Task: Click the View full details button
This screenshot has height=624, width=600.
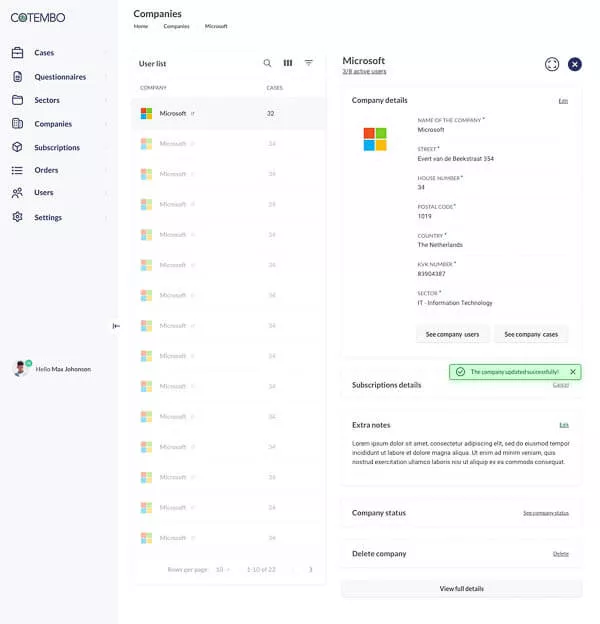Action: click(x=462, y=589)
